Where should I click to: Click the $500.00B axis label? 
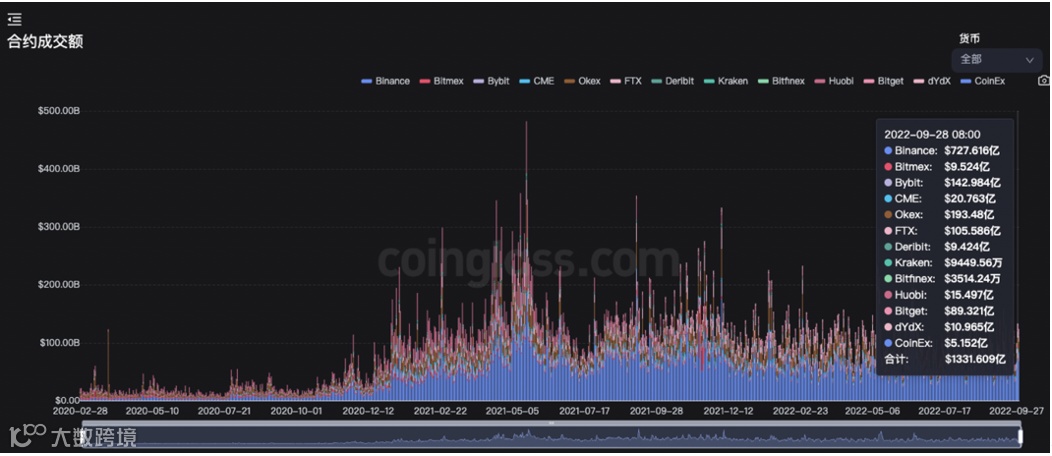(59, 111)
